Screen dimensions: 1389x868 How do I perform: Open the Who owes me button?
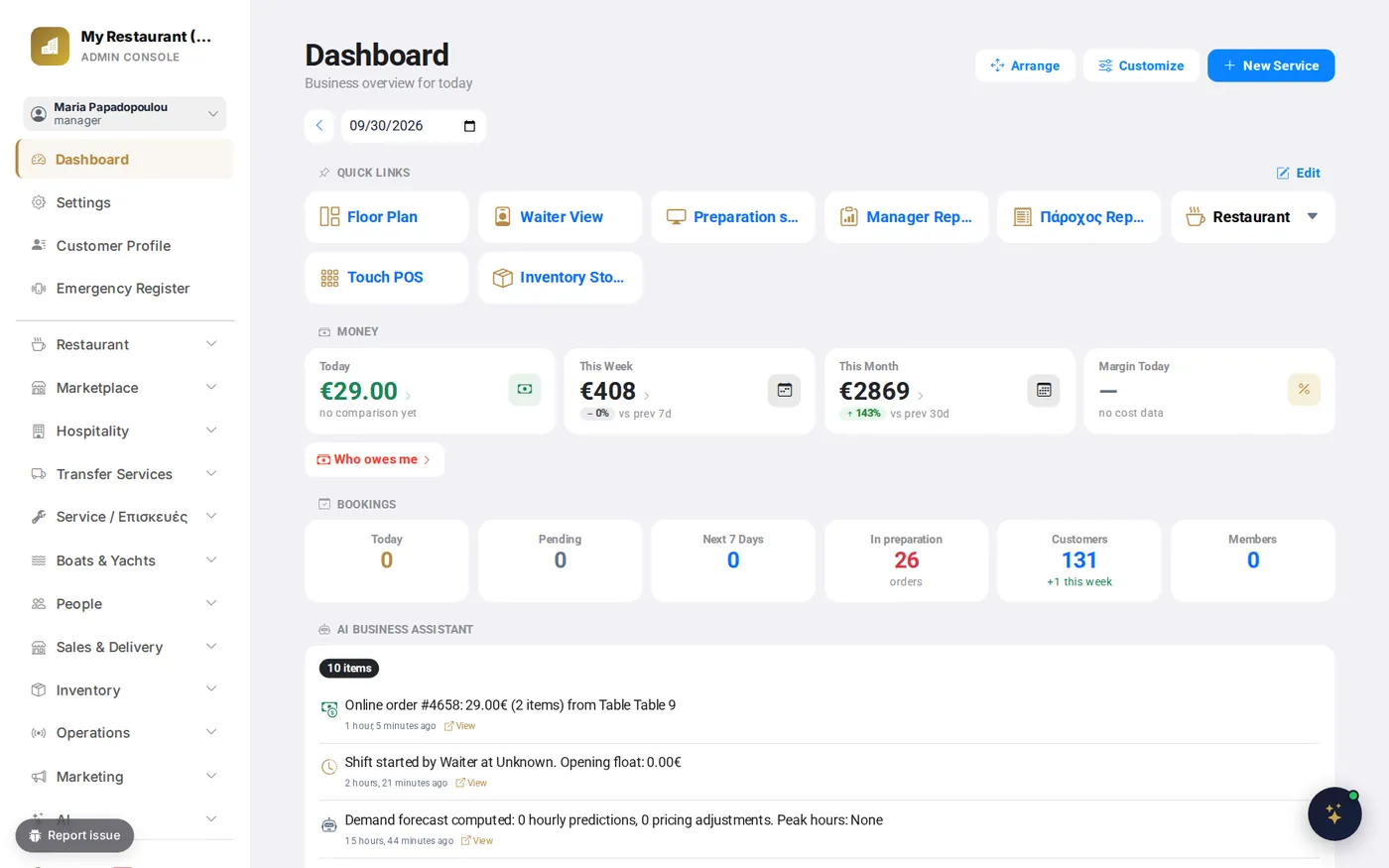(374, 459)
